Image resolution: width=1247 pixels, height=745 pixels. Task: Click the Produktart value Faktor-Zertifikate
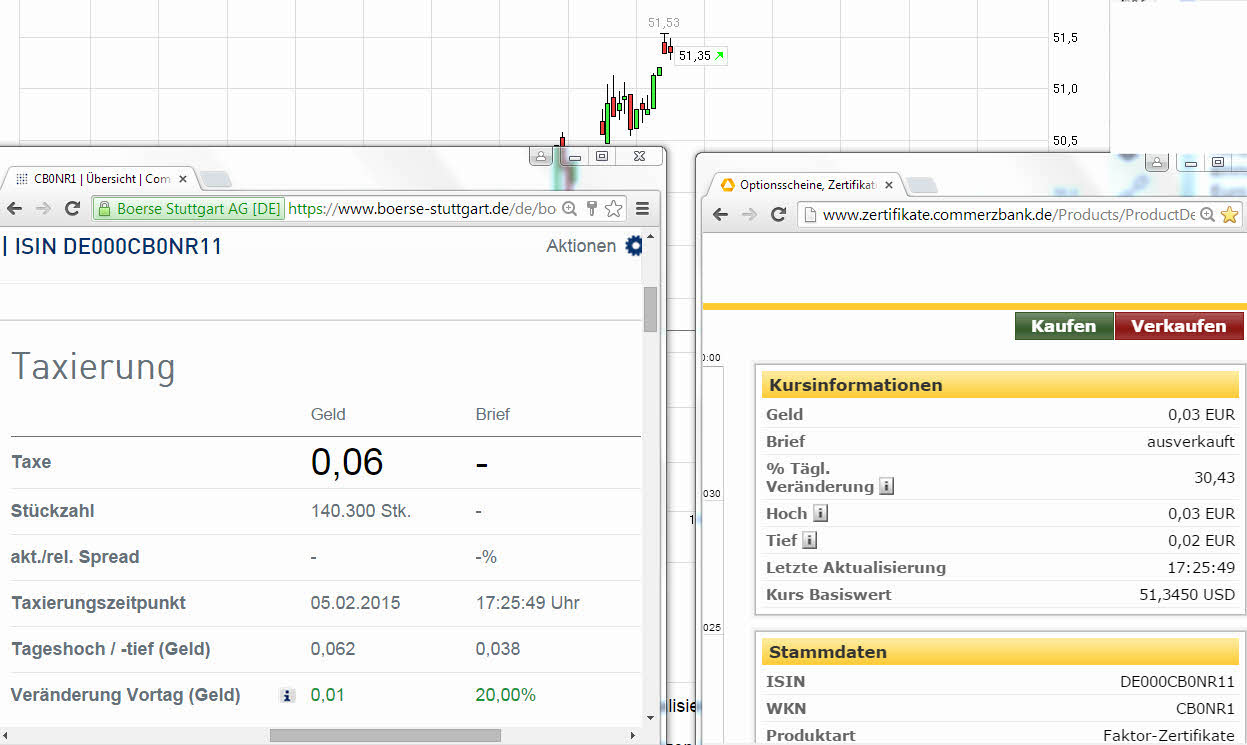[x=1169, y=735]
